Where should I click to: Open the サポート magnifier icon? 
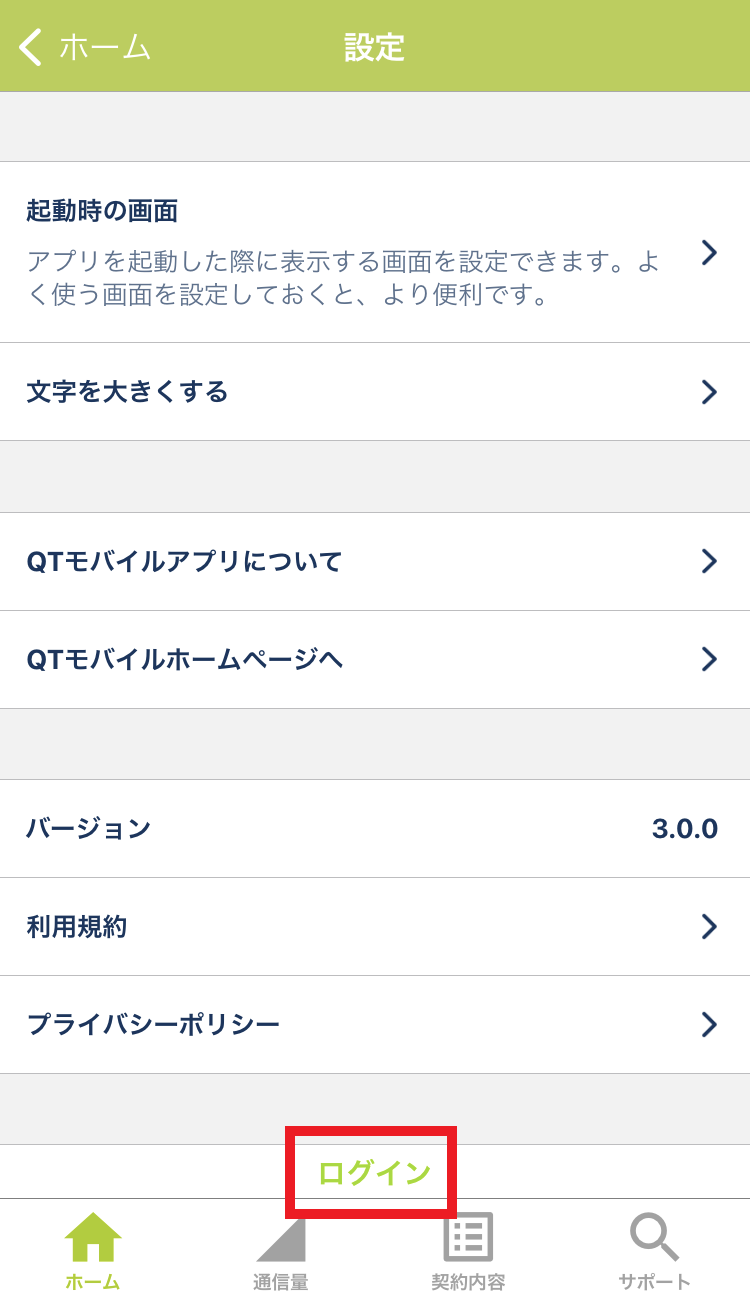click(654, 1237)
